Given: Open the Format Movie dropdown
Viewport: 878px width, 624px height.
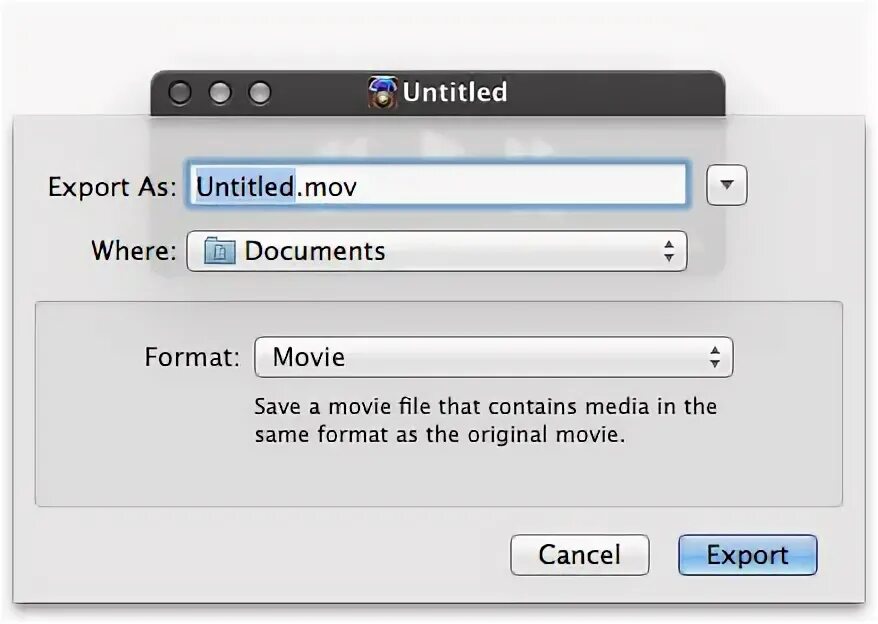Looking at the screenshot, I should (493, 357).
